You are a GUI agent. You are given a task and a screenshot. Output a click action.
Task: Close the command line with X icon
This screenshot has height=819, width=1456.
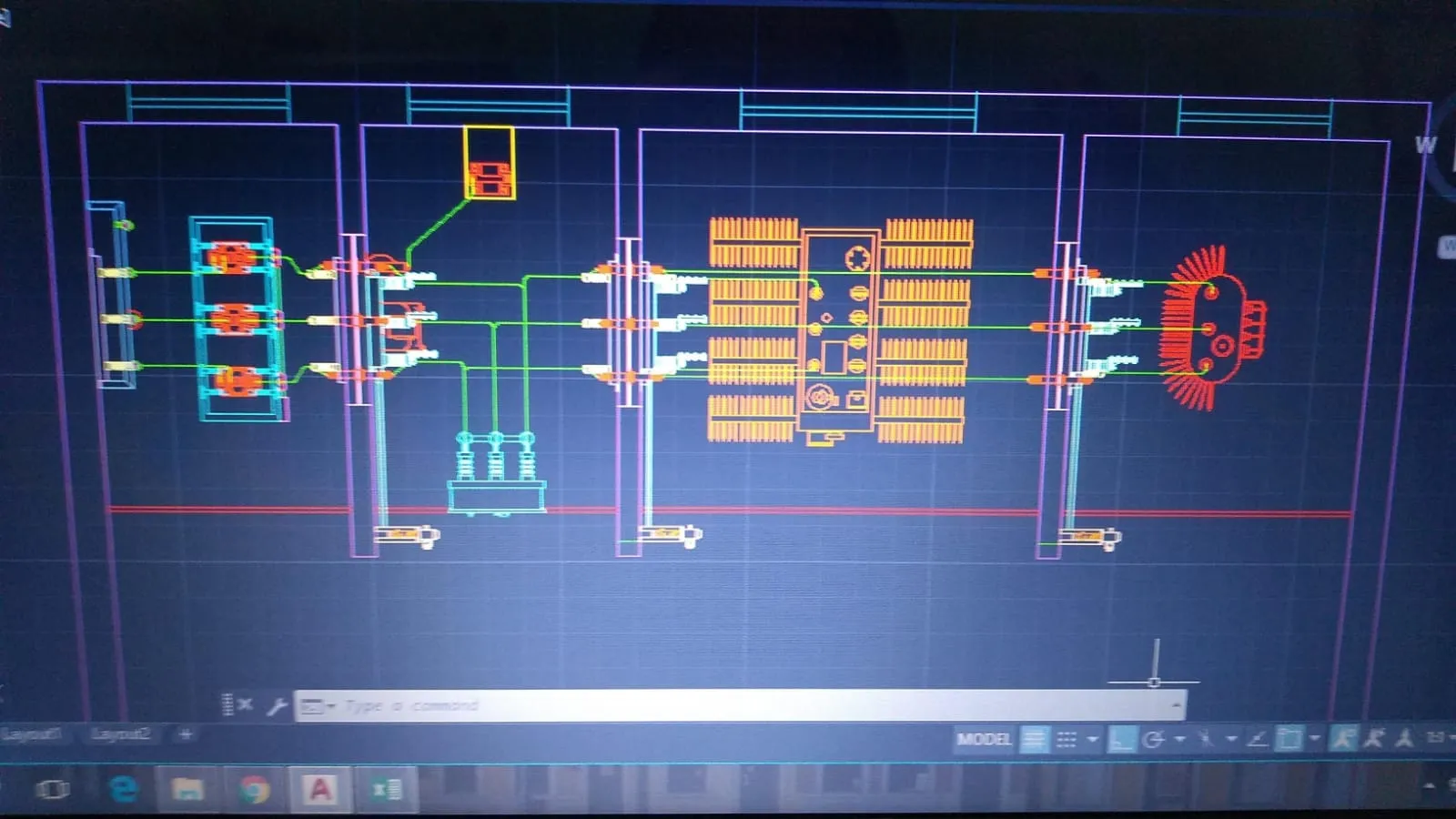pyautogui.click(x=245, y=705)
